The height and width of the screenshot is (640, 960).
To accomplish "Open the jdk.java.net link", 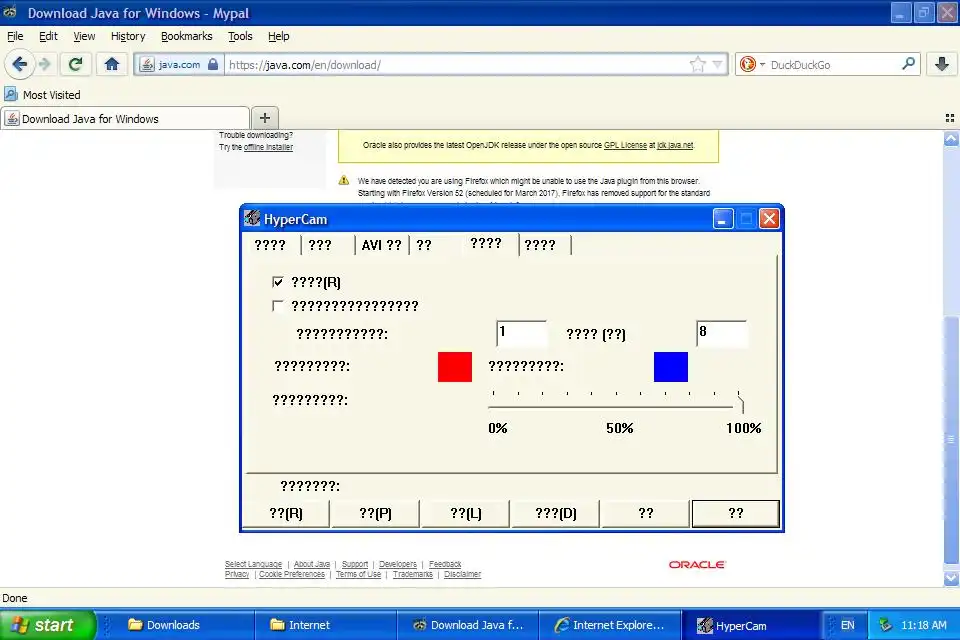I will [x=675, y=145].
